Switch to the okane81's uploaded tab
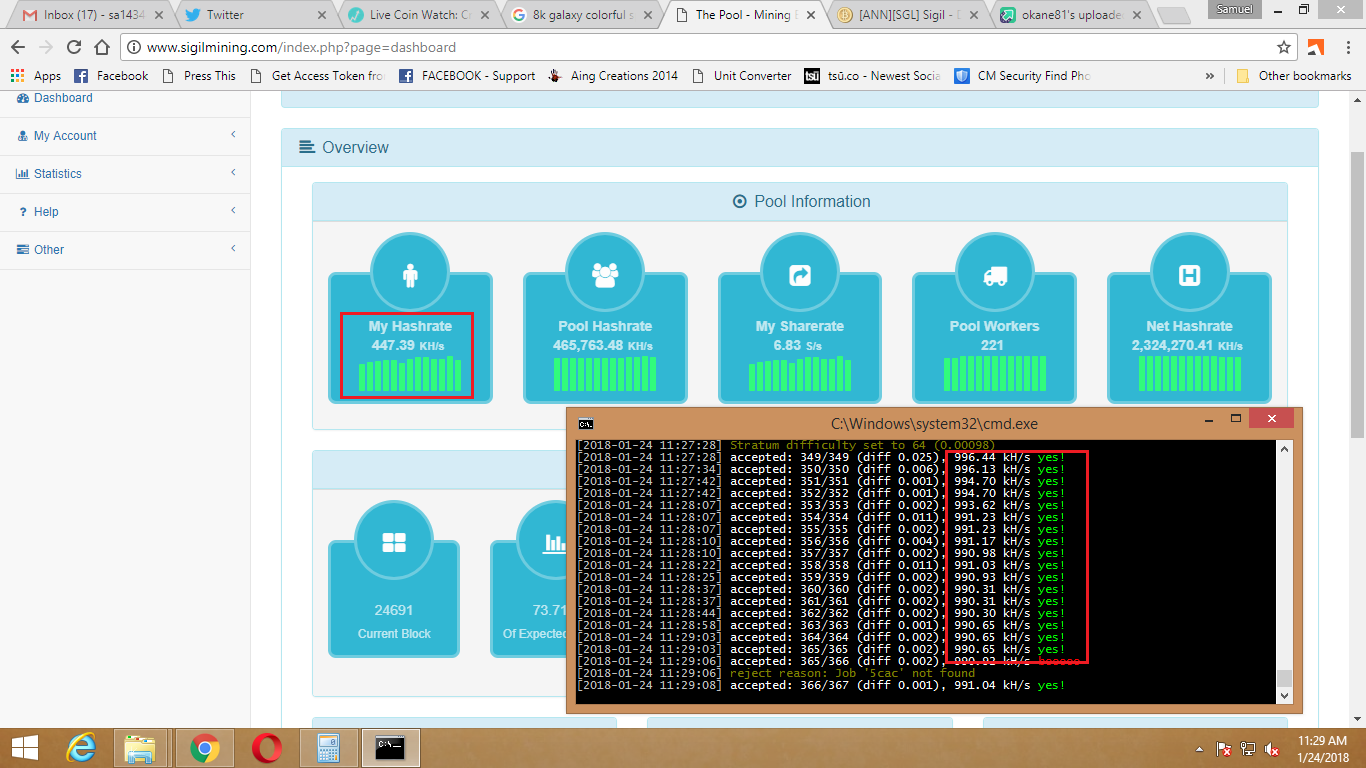 [x=1071, y=15]
